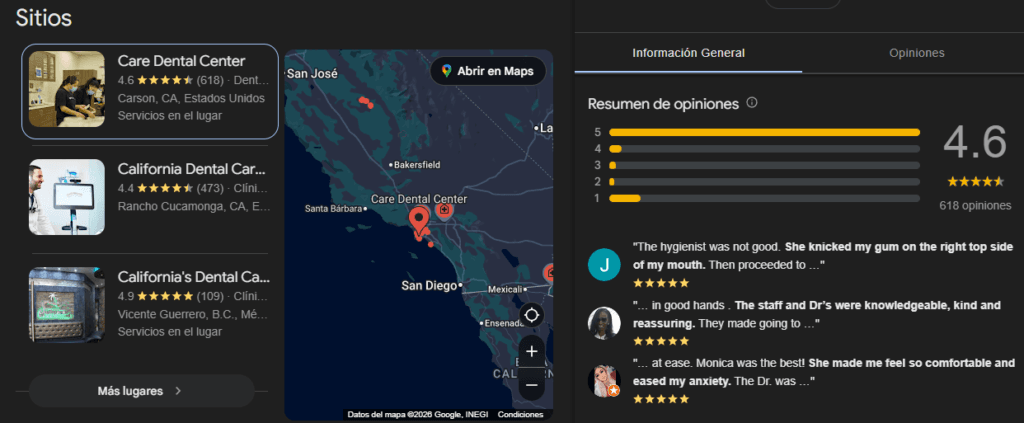Click the my location target icon on map

pyautogui.click(x=531, y=315)
